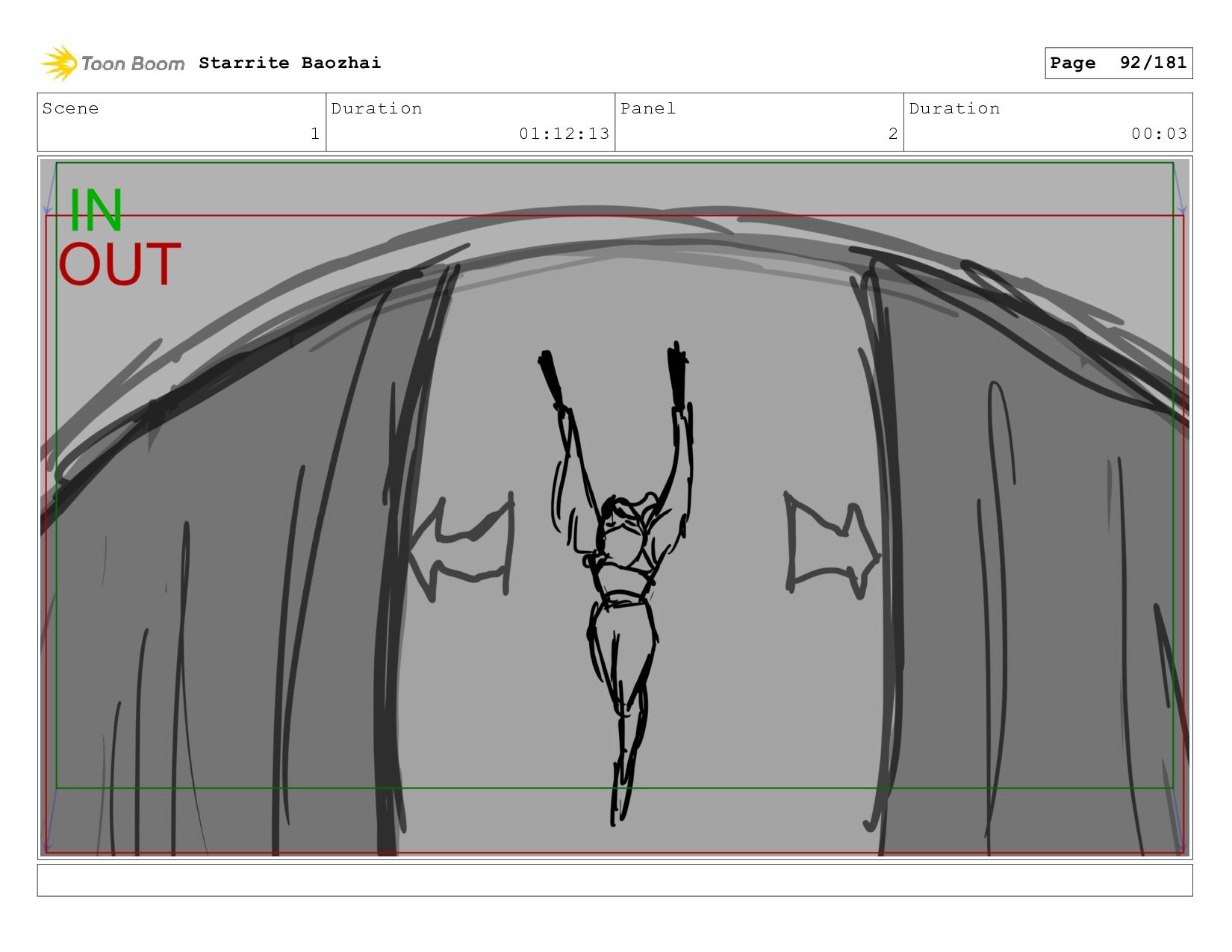Click the Toon Boom logo
Viewport: 1232px width, 952px height.
coord(113,63)
